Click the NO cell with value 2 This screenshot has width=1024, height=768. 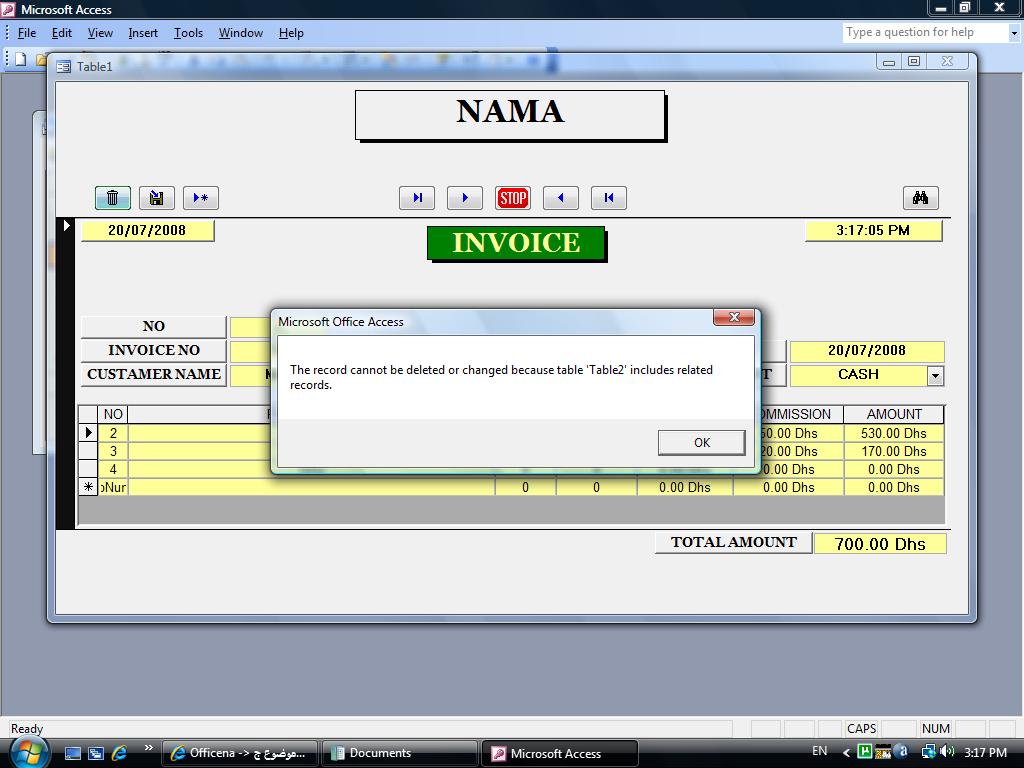pos(113,433)
